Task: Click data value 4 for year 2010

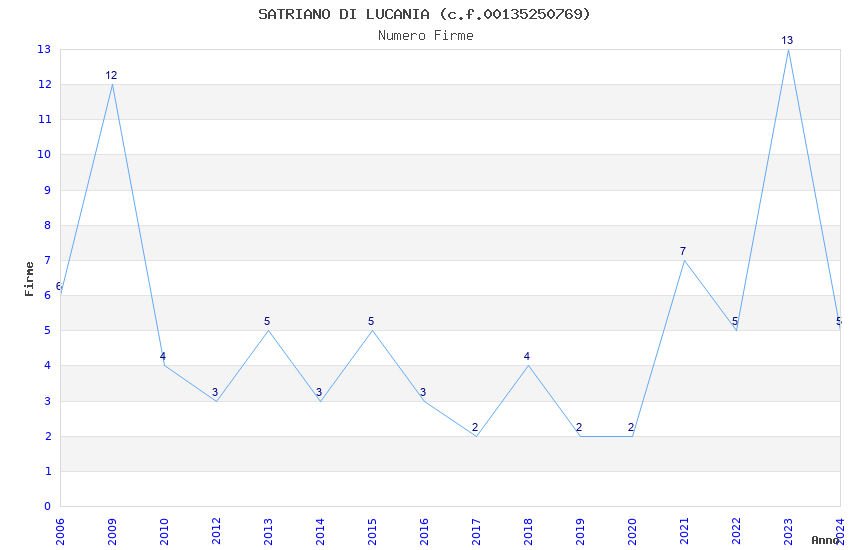Action: tap(163, 356)
